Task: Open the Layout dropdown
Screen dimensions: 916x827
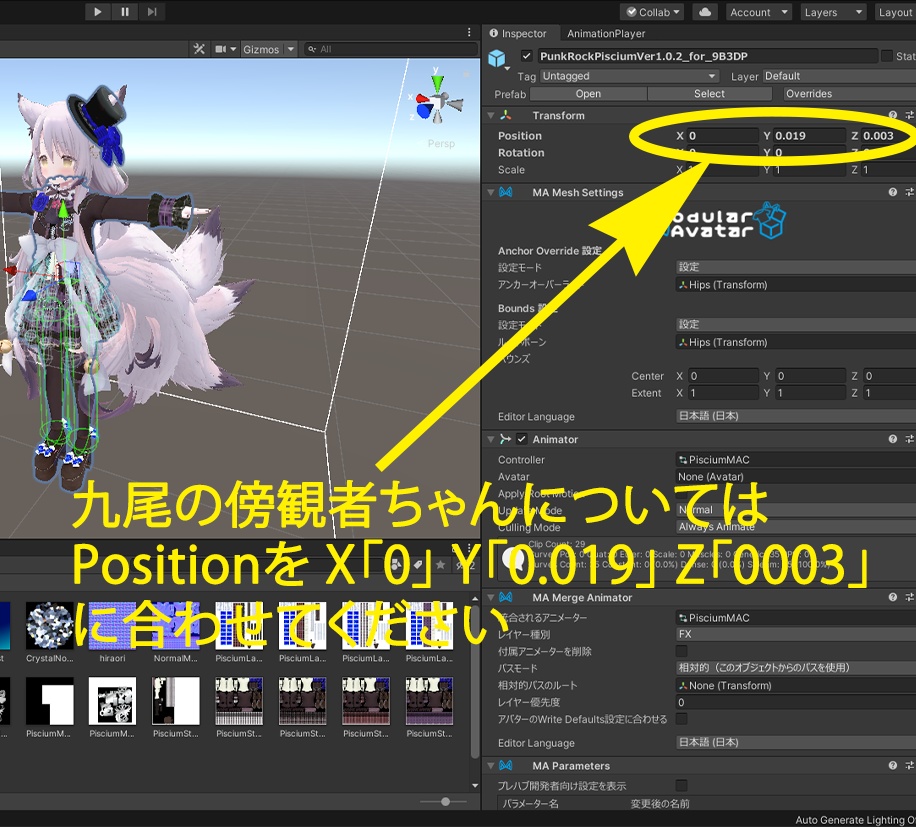Action: coord(895,12)
